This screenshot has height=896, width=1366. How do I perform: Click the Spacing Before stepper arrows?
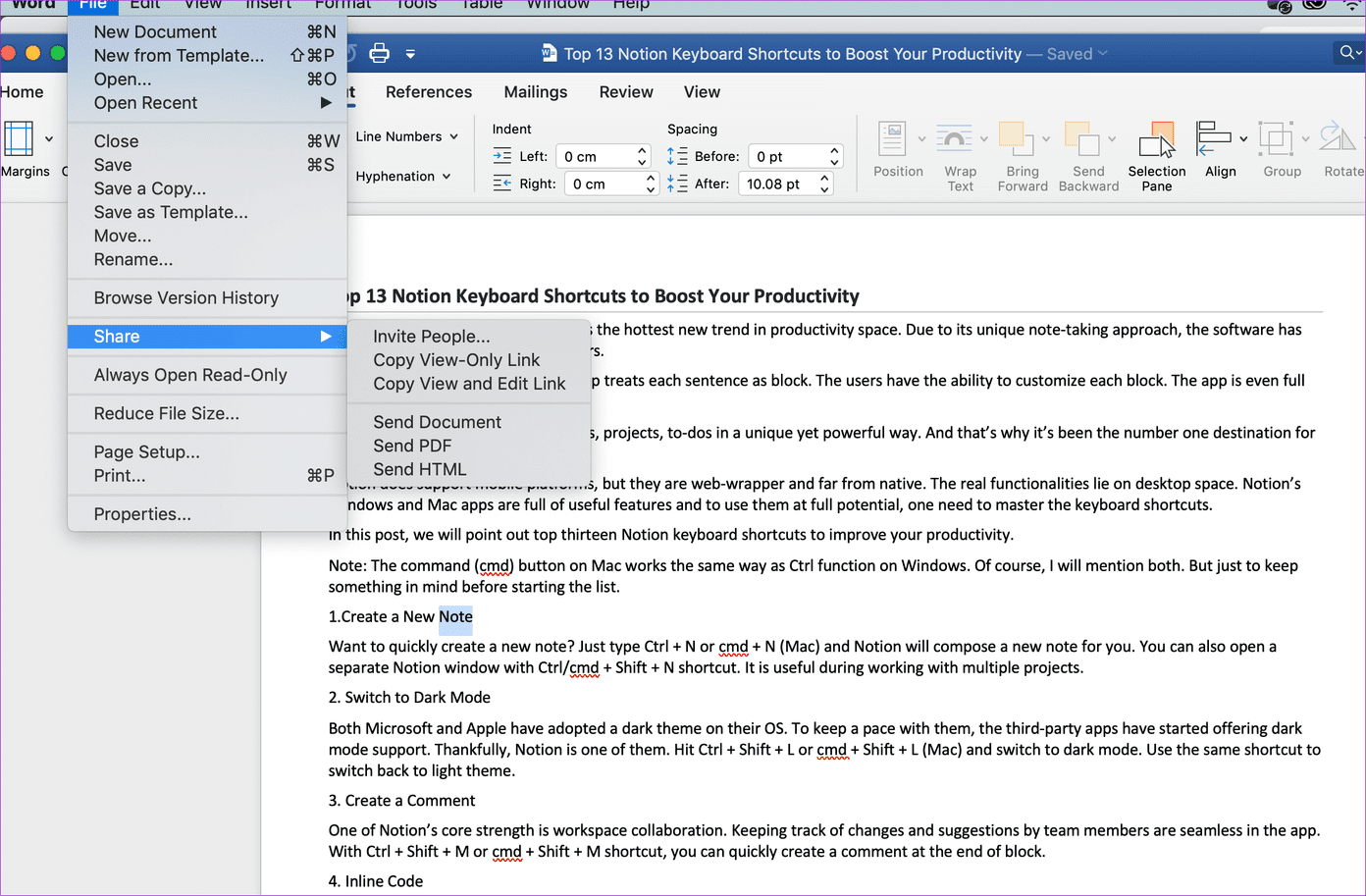coord(834,156)
